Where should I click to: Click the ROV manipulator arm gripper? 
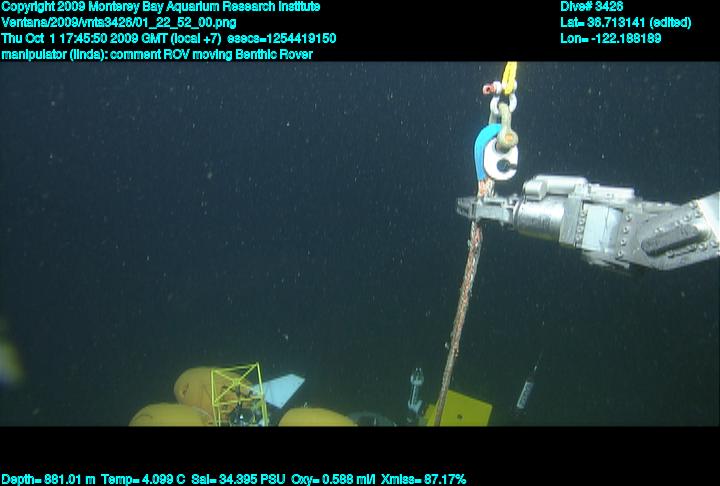pos(489,209)
